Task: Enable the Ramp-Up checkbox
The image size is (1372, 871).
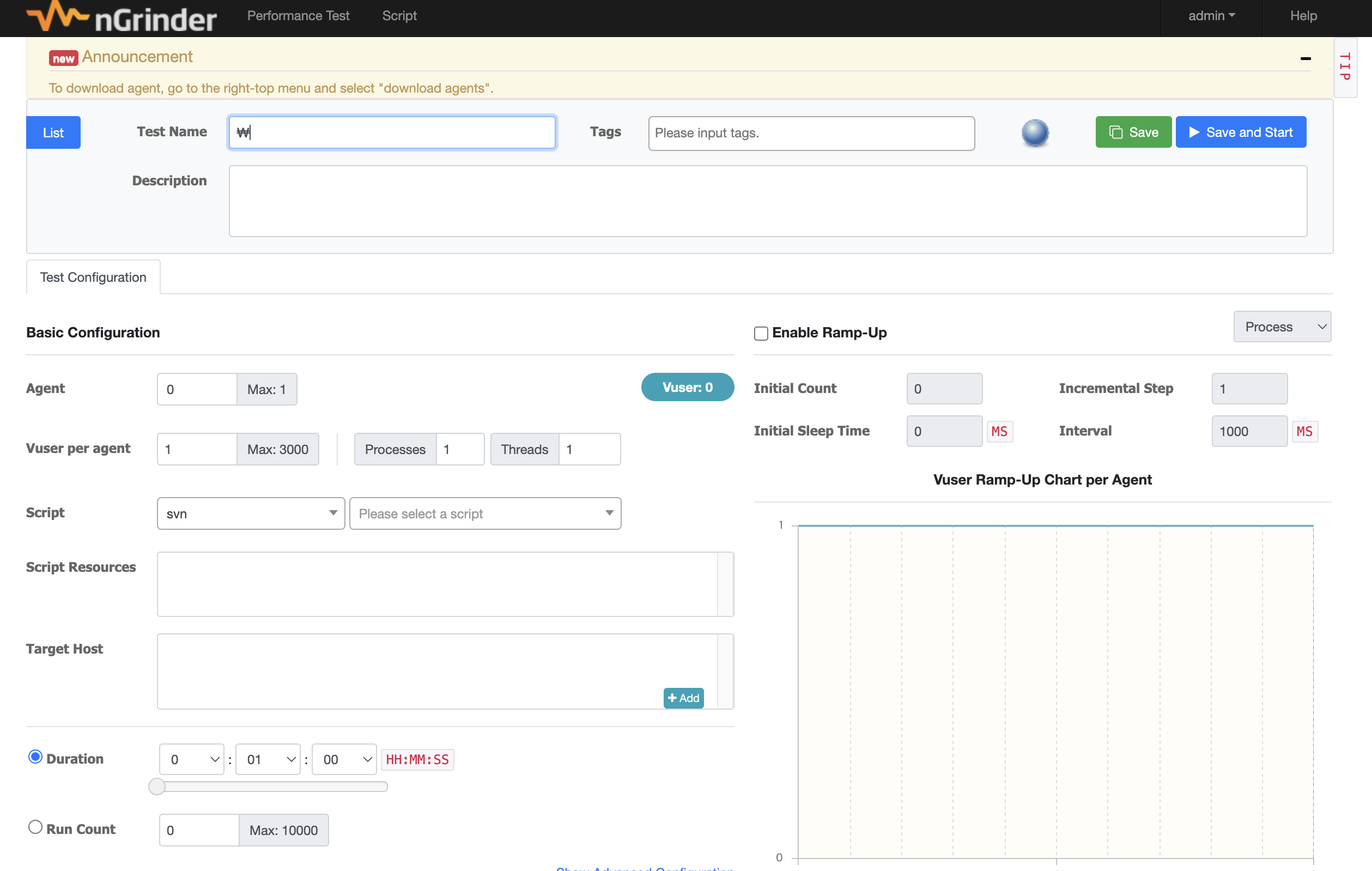Action: (761, 333)
